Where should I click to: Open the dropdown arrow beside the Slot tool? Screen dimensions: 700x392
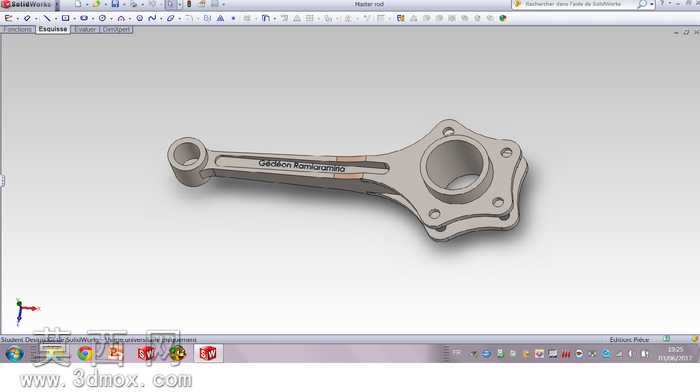(x=92, y=19)
